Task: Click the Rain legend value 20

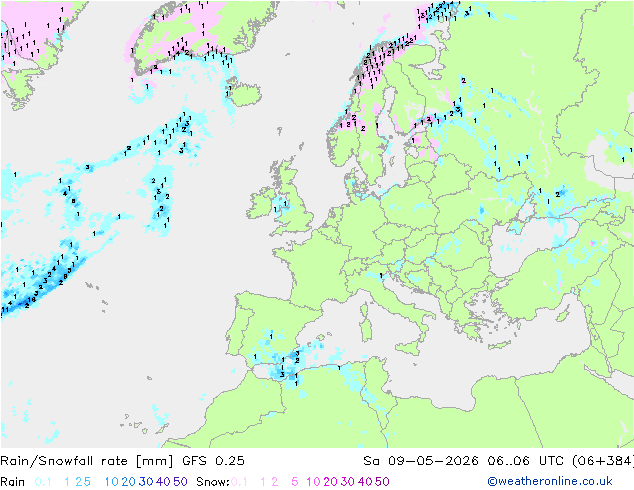Action: (x=129, y=482)
